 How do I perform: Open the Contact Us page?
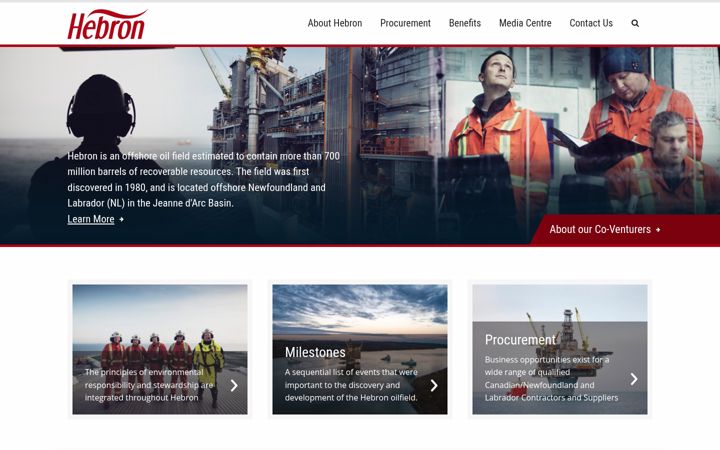591,23
